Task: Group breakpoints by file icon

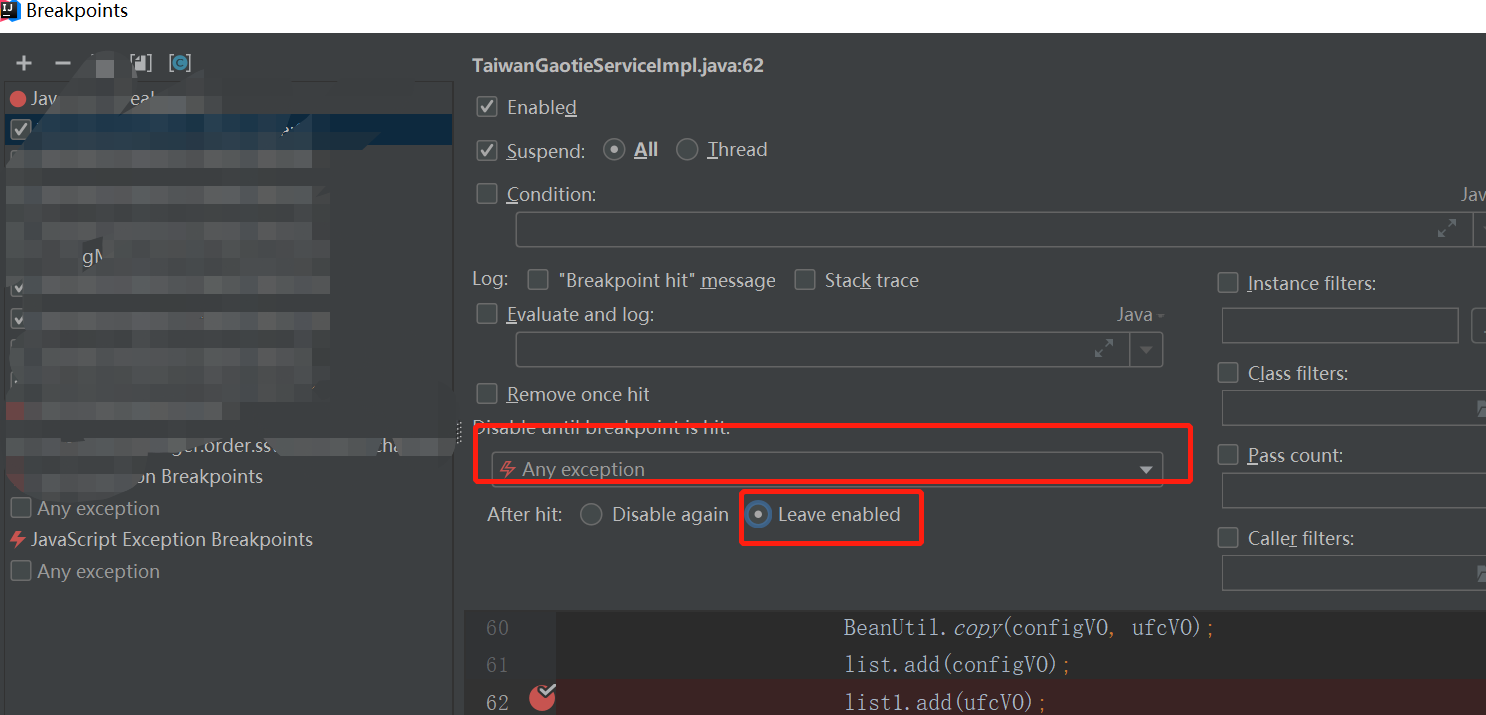Action: click(141, 63)
